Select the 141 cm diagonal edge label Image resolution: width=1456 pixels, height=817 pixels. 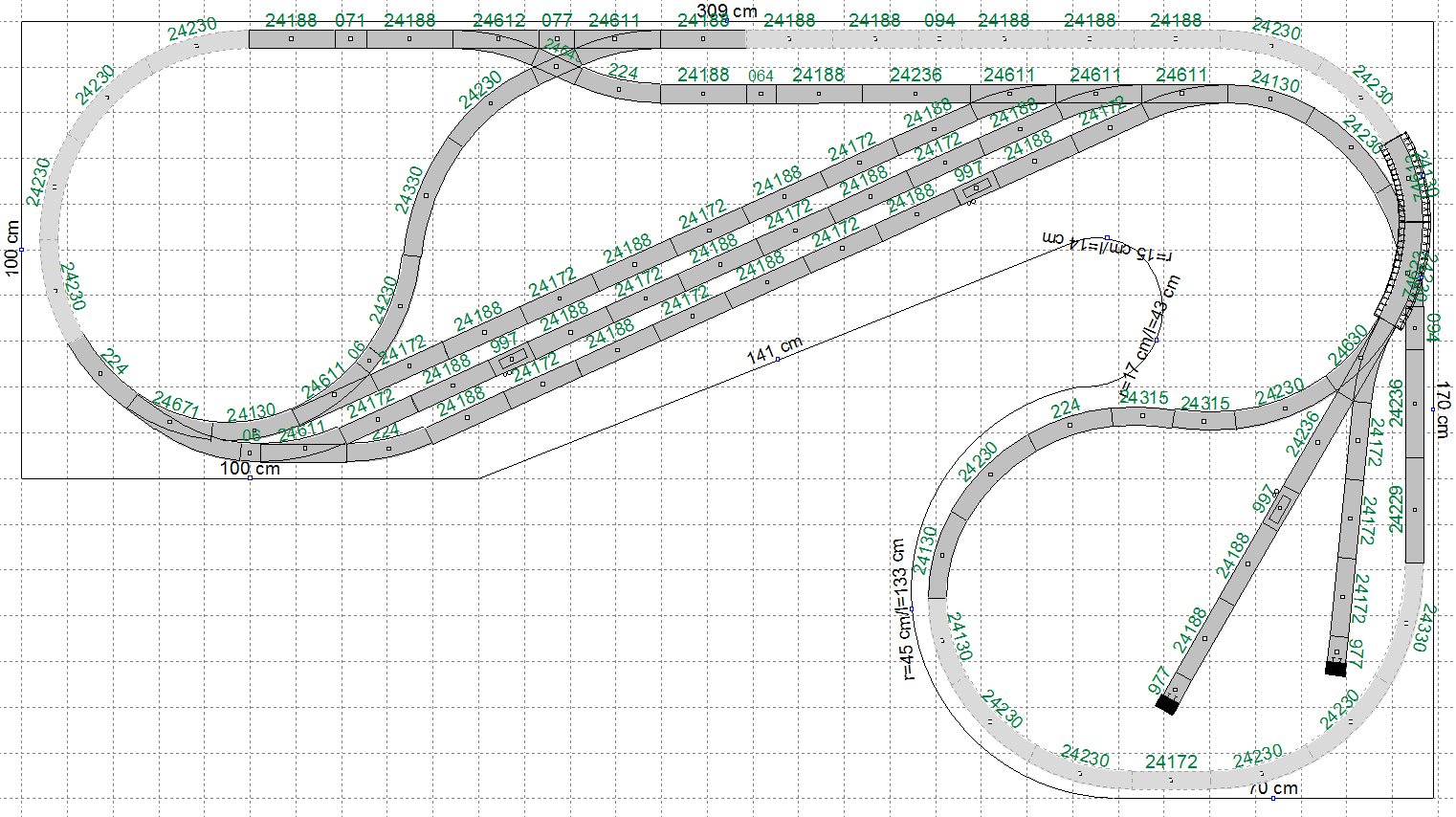775,350
